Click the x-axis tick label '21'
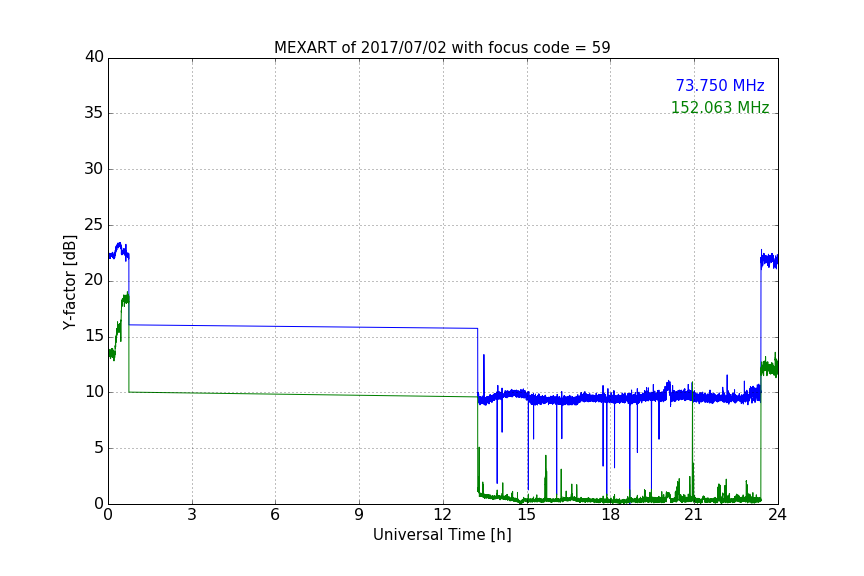This screenshot has height=576, width=864. [693, 515]
